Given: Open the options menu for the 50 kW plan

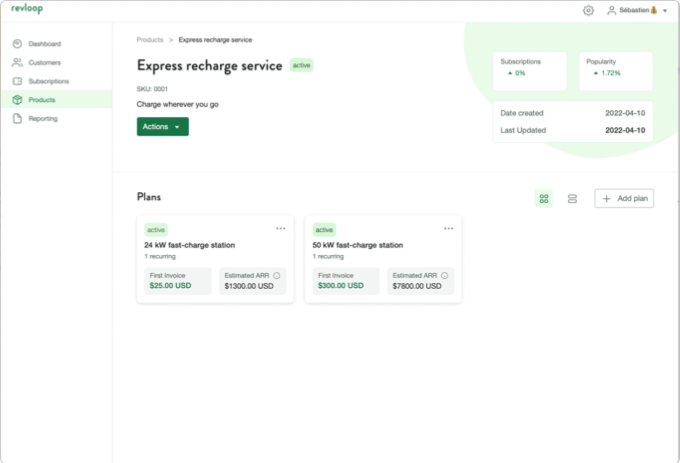Looking at the screenshot, I should click(x=449, y=228).
